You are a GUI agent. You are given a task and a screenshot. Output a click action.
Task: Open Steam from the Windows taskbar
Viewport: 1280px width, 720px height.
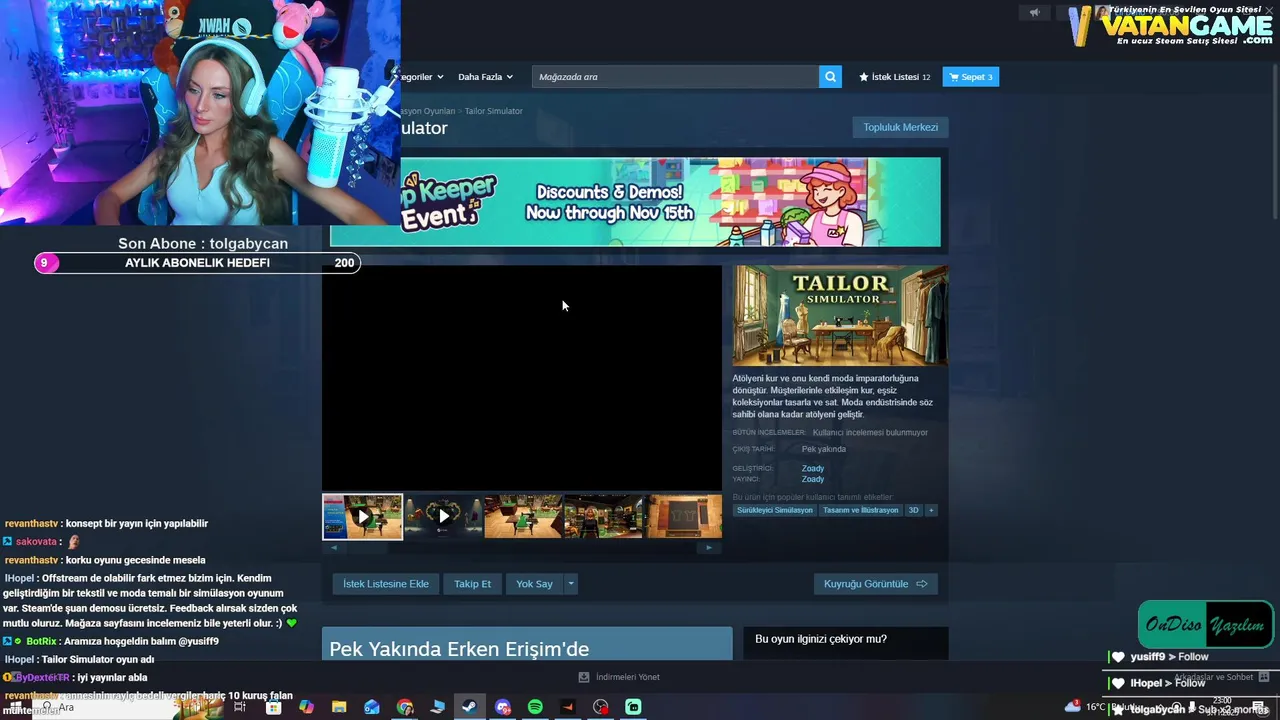(x=469, y=707)
